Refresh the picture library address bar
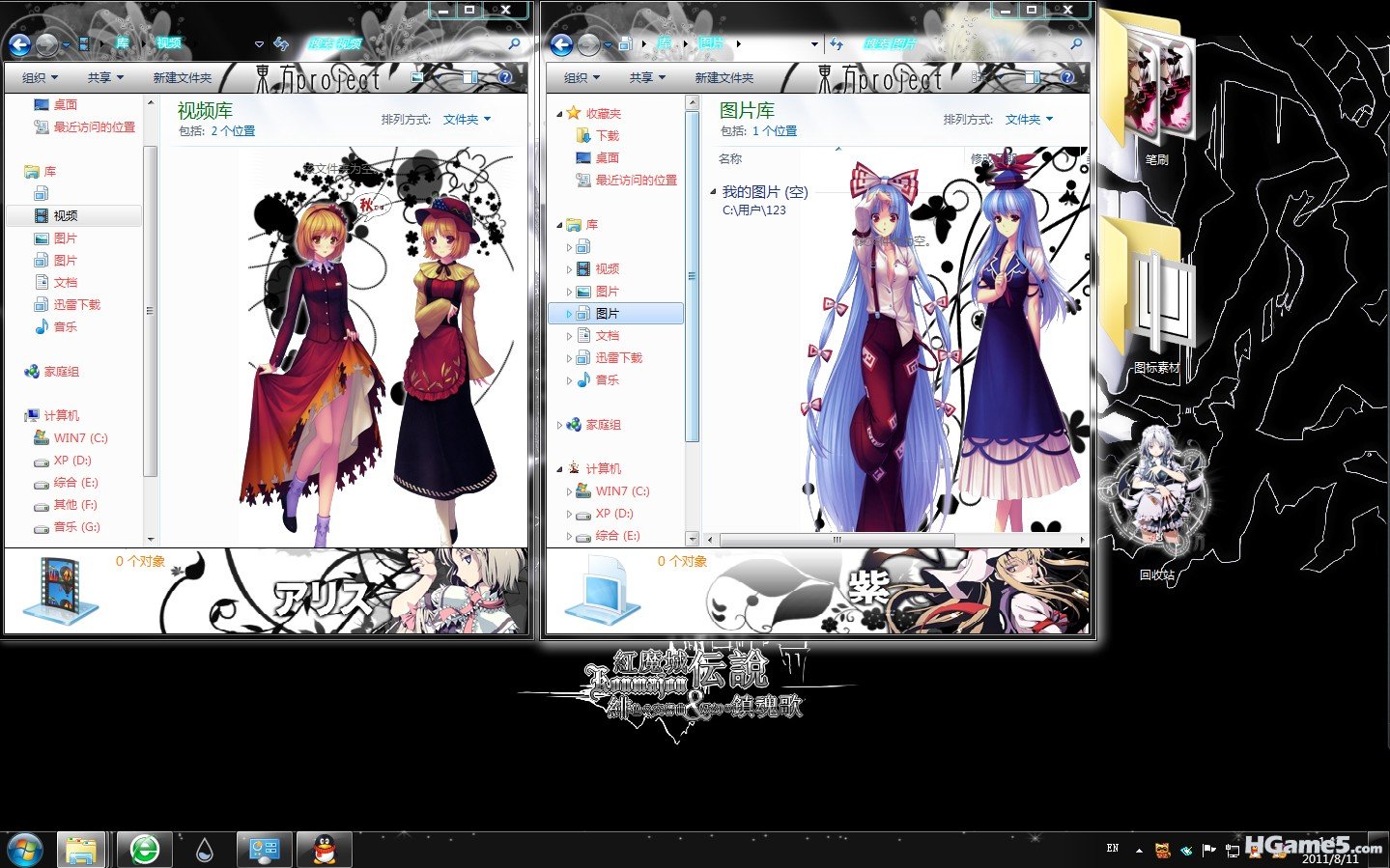This screenshot has width=1390, height=868. 836,44
